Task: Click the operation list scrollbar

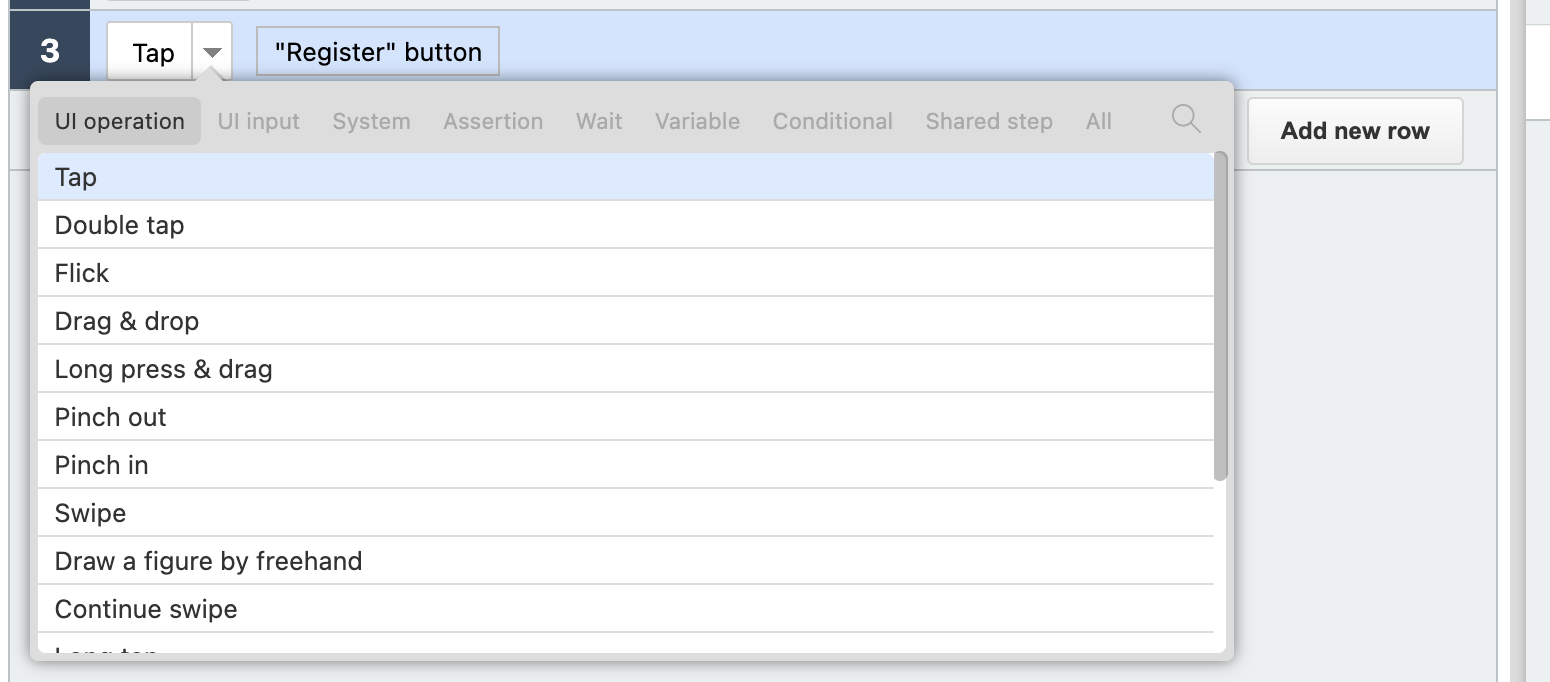Action: (1220, 316)
